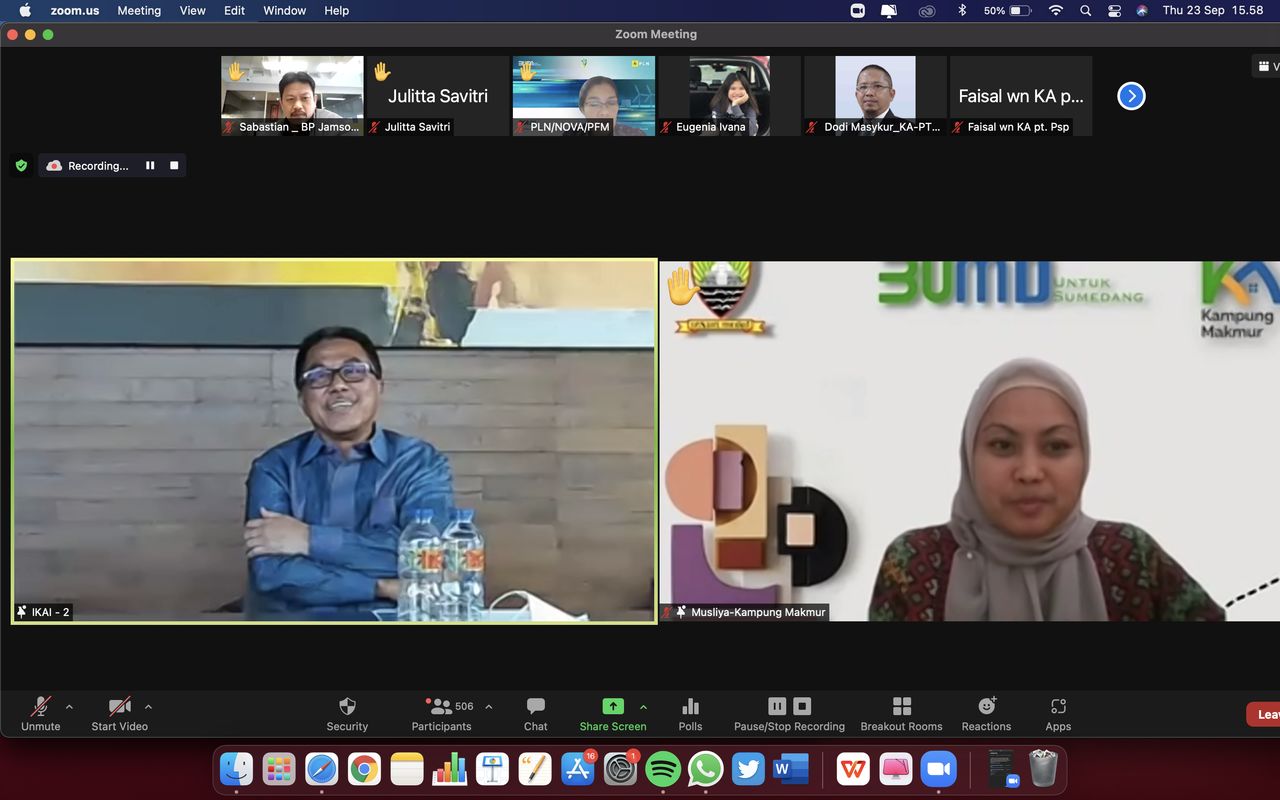Stop recording from the bottom toolbar

(802, 706)
